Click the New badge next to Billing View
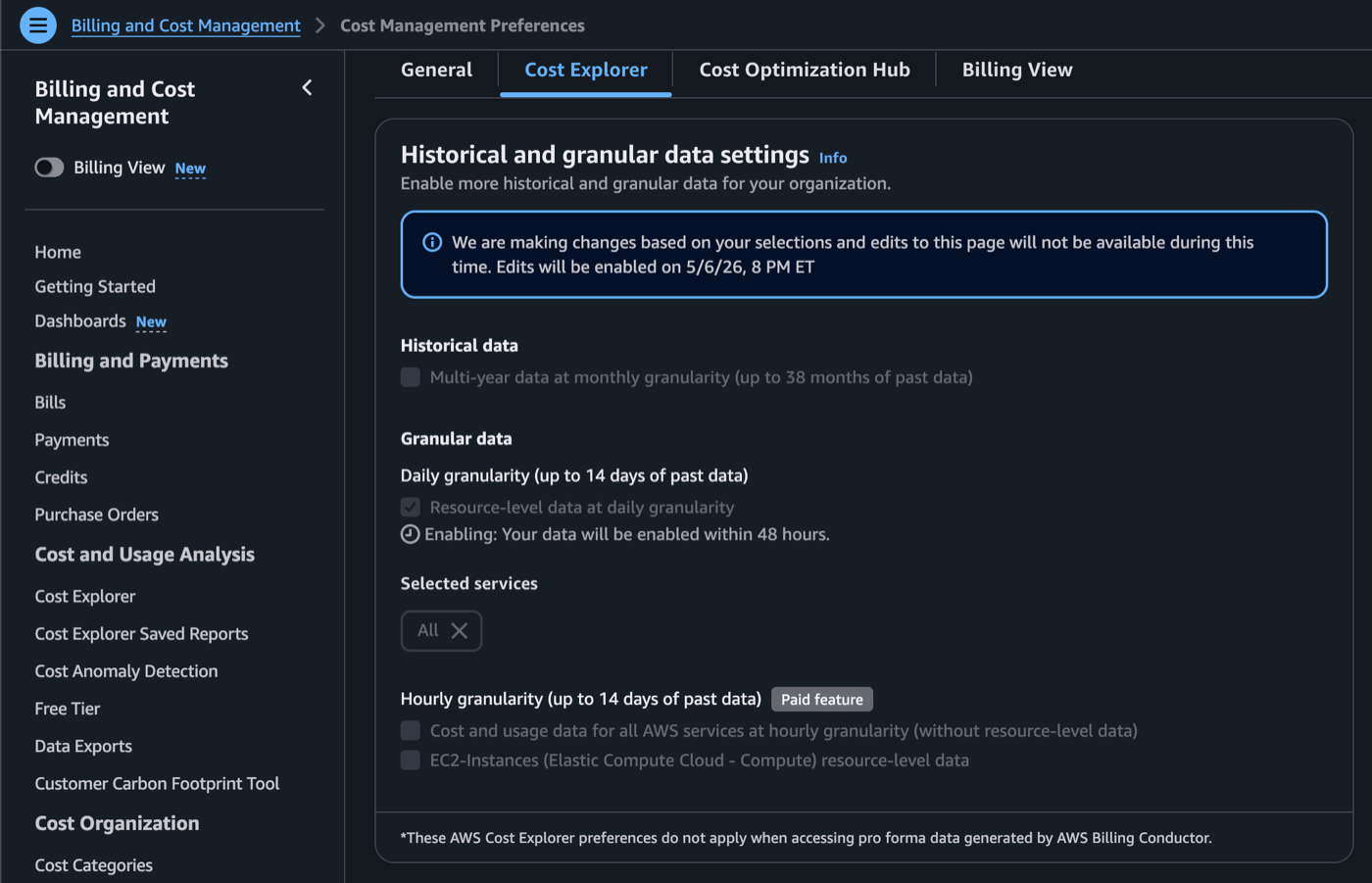This screenshot has width=1372, height=883. [x=190, y=169]
